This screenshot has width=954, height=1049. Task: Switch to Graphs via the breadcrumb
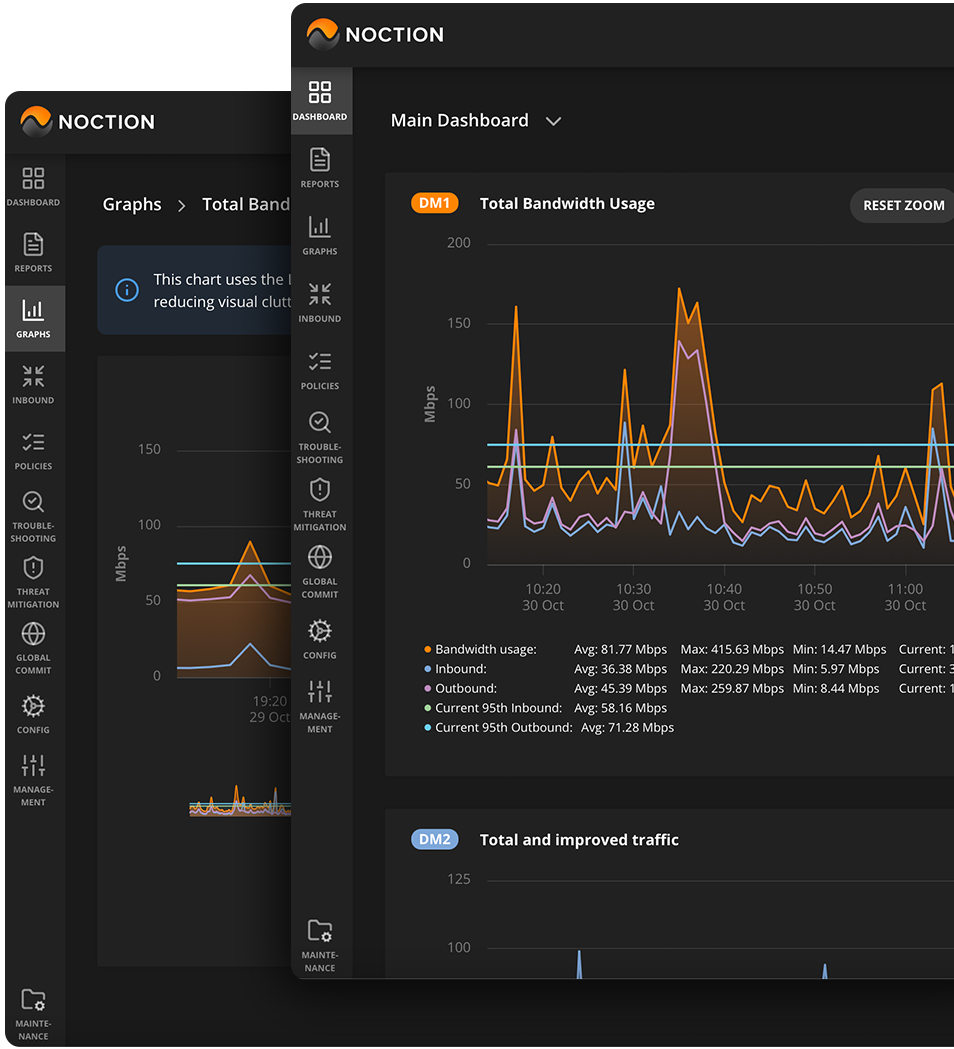pos(132,204)
